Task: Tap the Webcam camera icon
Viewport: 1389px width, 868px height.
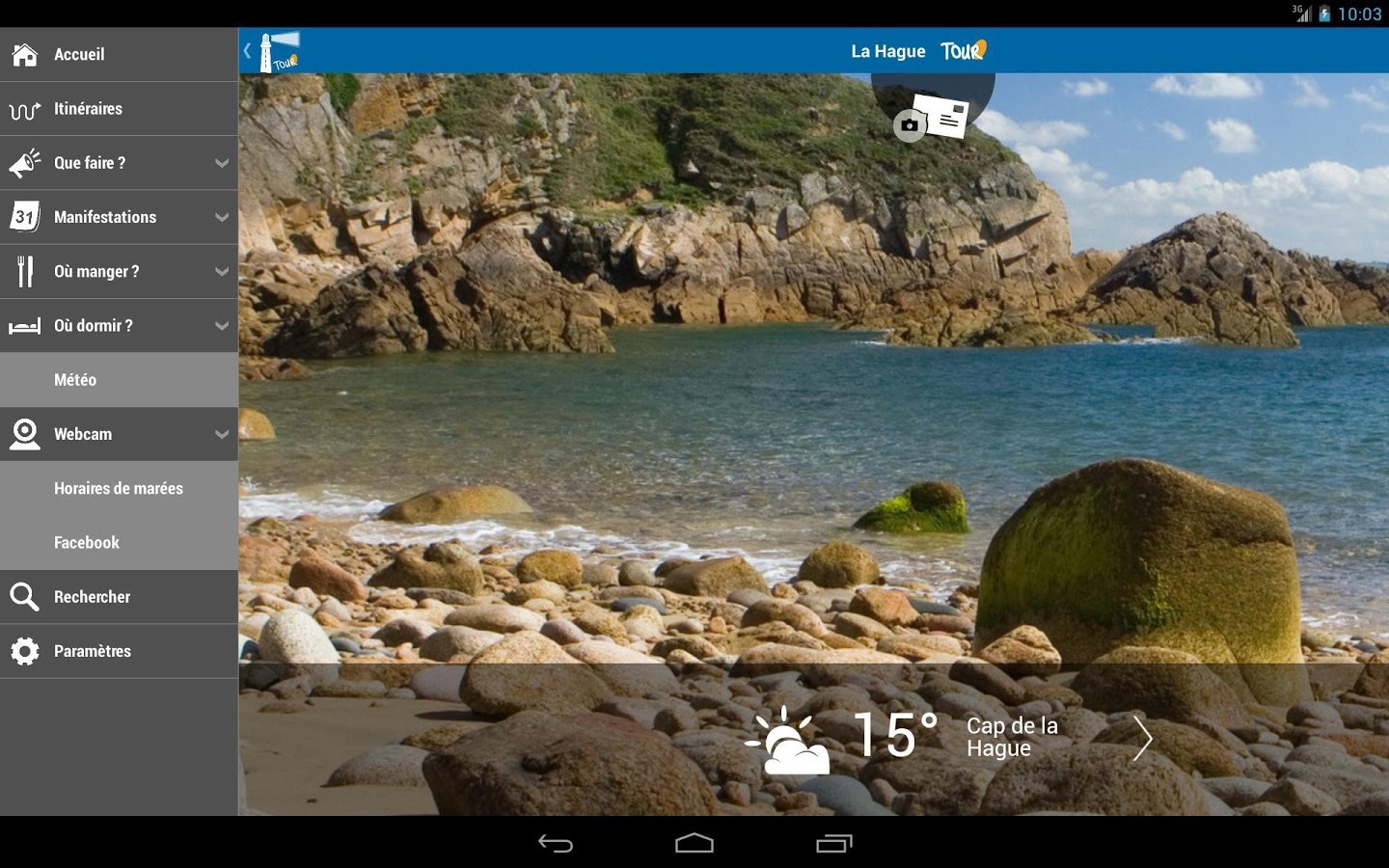Action: click(x=24, y=434)
